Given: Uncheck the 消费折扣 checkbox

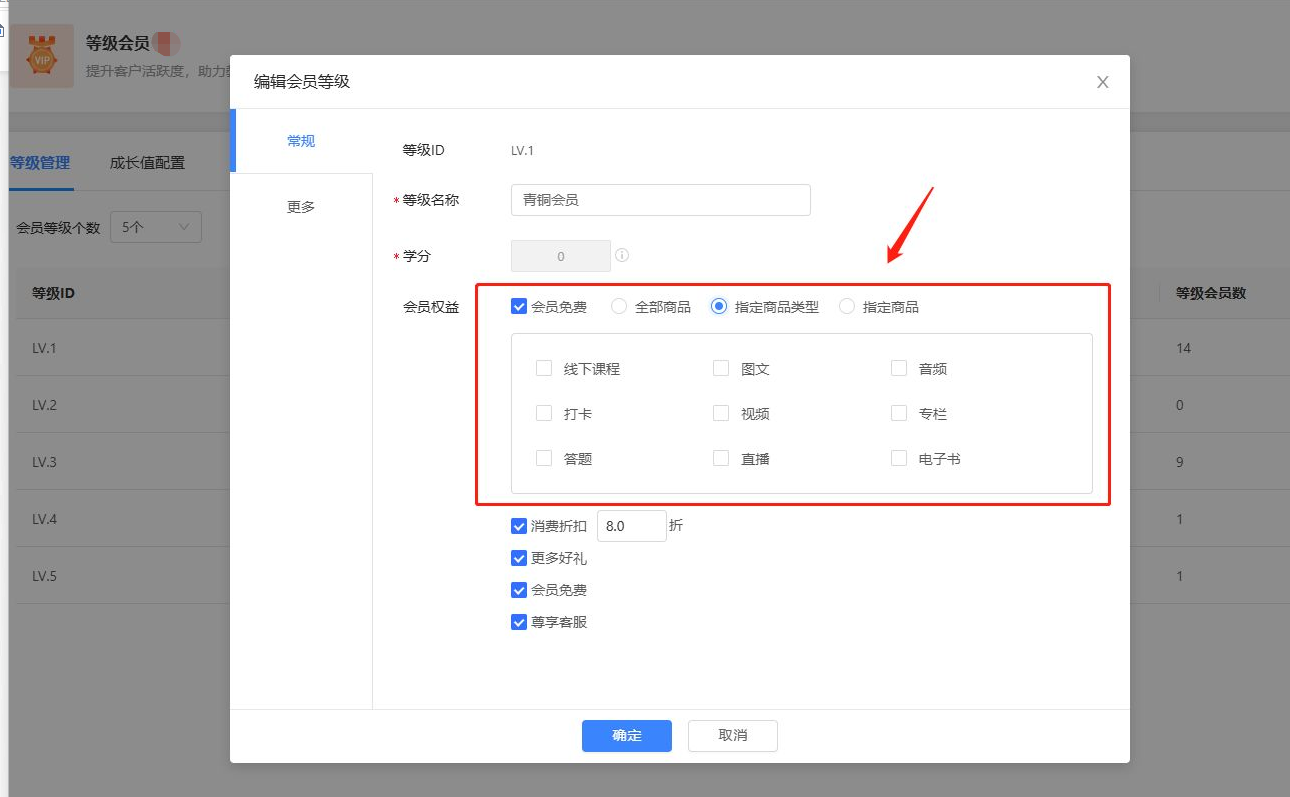Looking at the screenshot, I should (519, 526).
